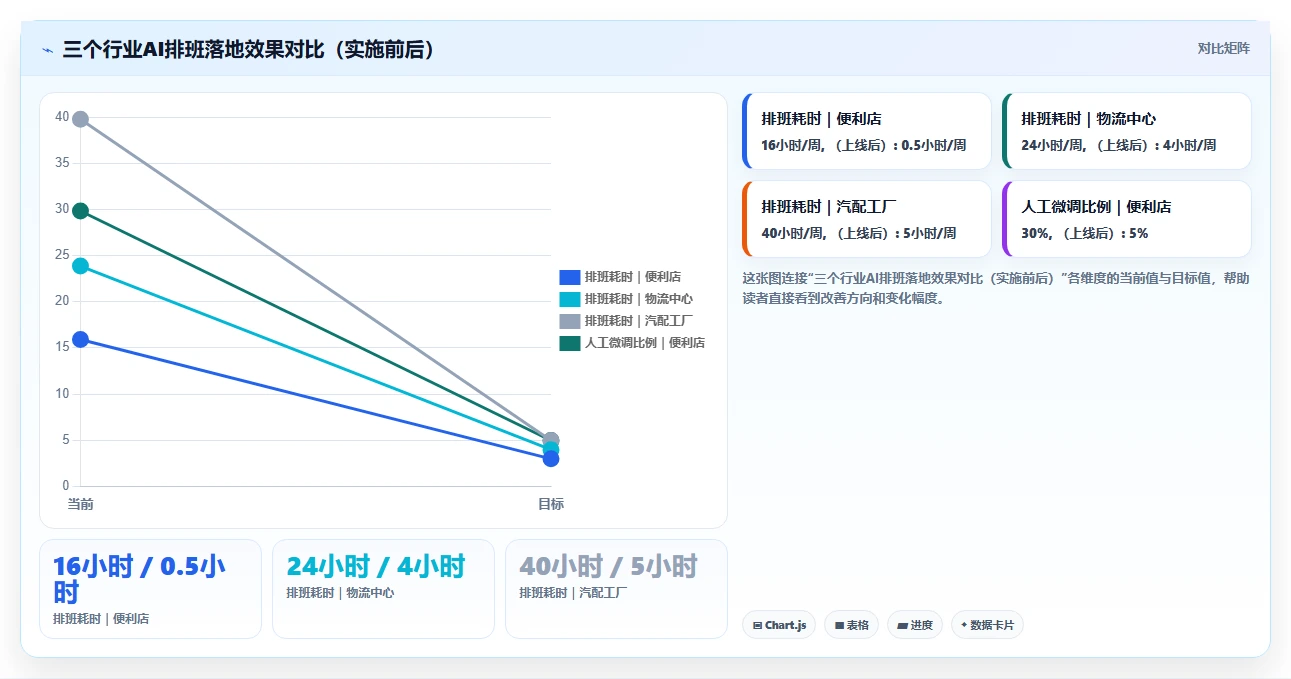1291x679 pixels.
Task: Click legend text 排班耗时｜物流中心
Action: coord(638,299)
